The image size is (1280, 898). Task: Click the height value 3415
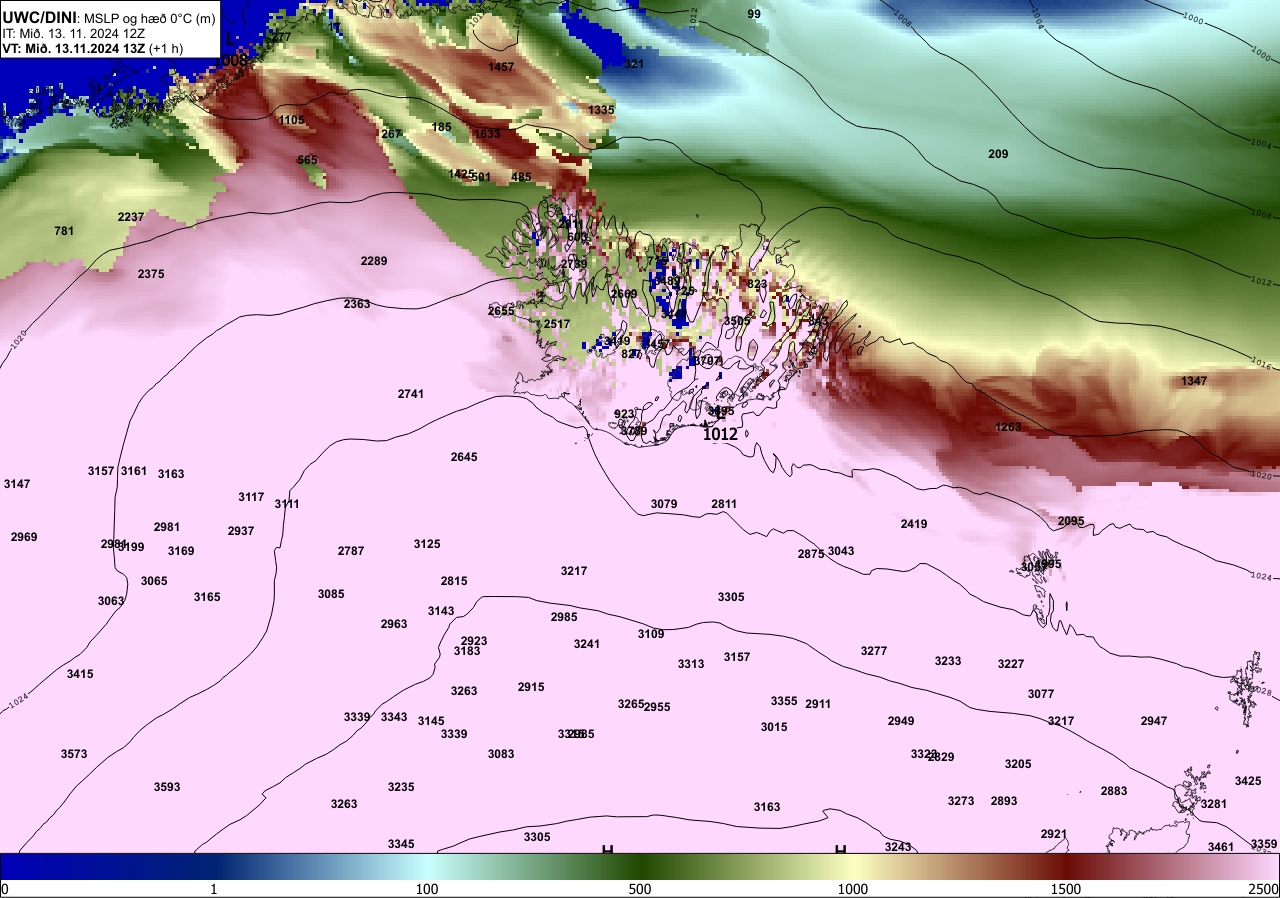coord(80,674)
